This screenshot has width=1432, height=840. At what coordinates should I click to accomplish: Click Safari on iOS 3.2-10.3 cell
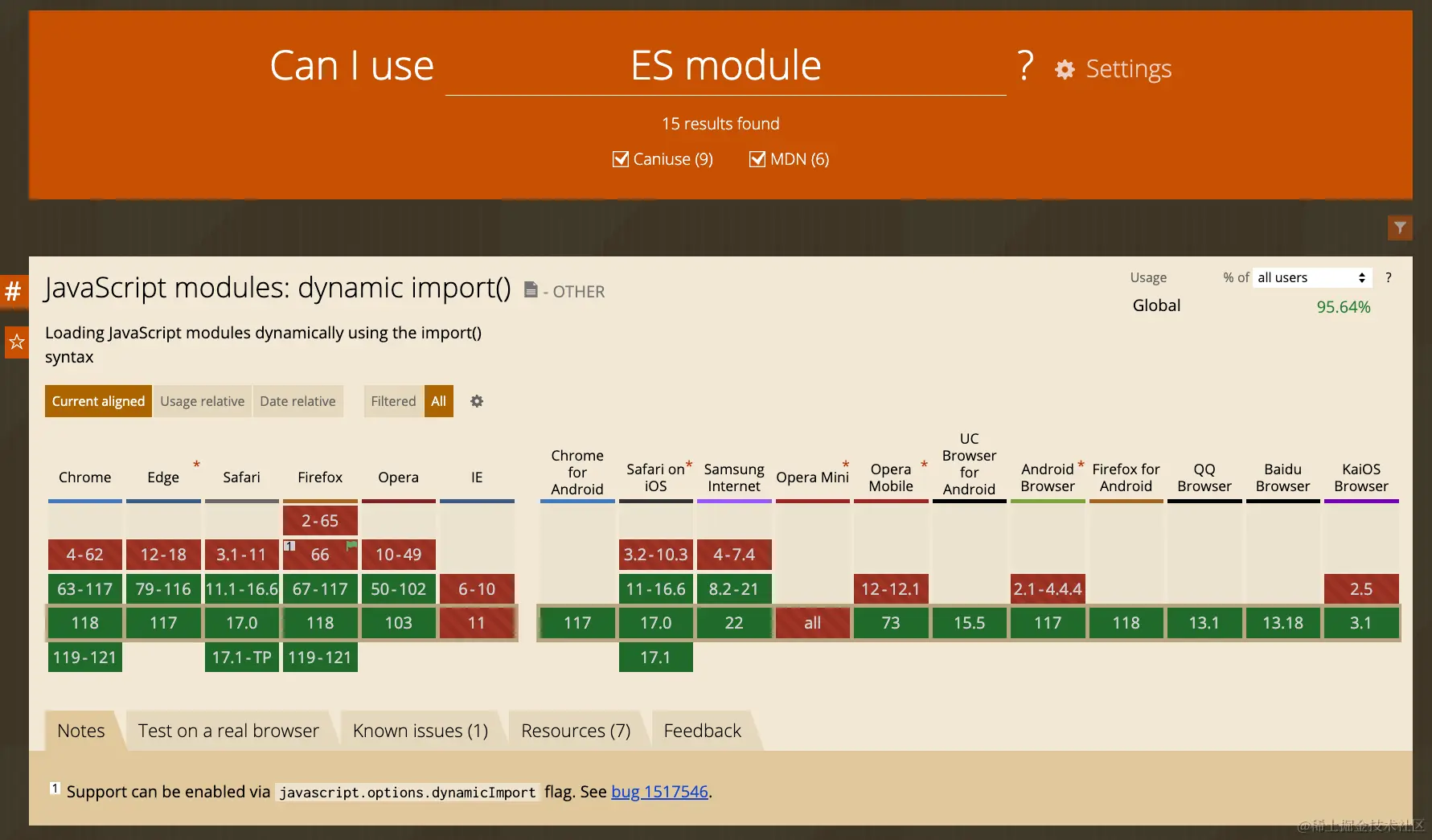(x=656, y=555)
